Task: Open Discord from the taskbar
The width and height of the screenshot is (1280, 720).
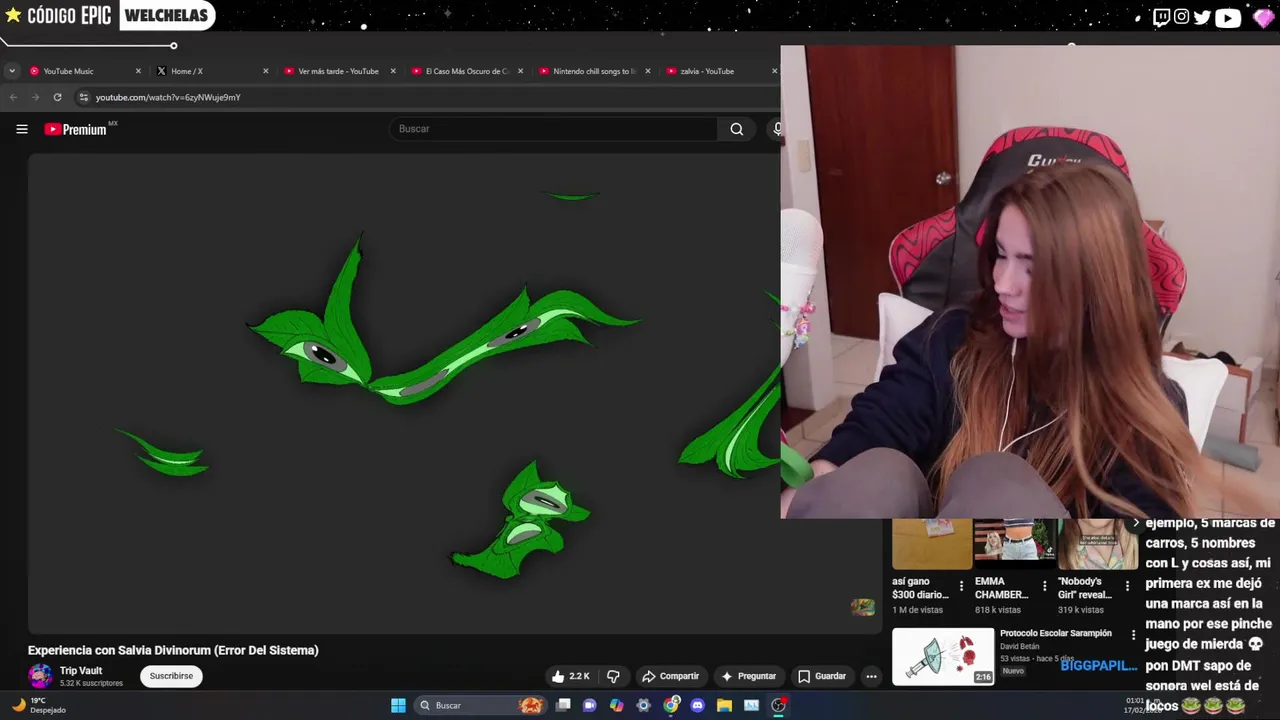Action: coord(698,705)
